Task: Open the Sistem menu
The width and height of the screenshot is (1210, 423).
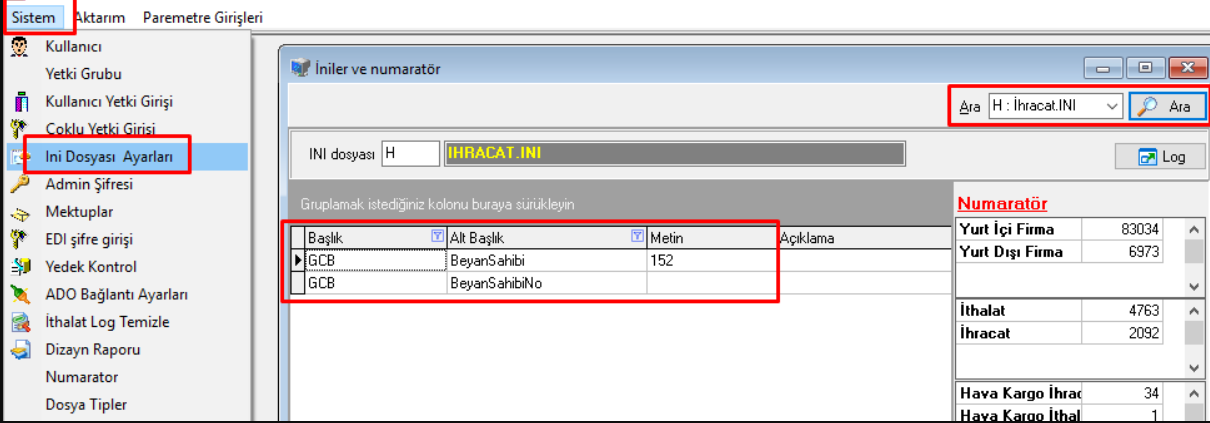Action: (x=33, y=17)
